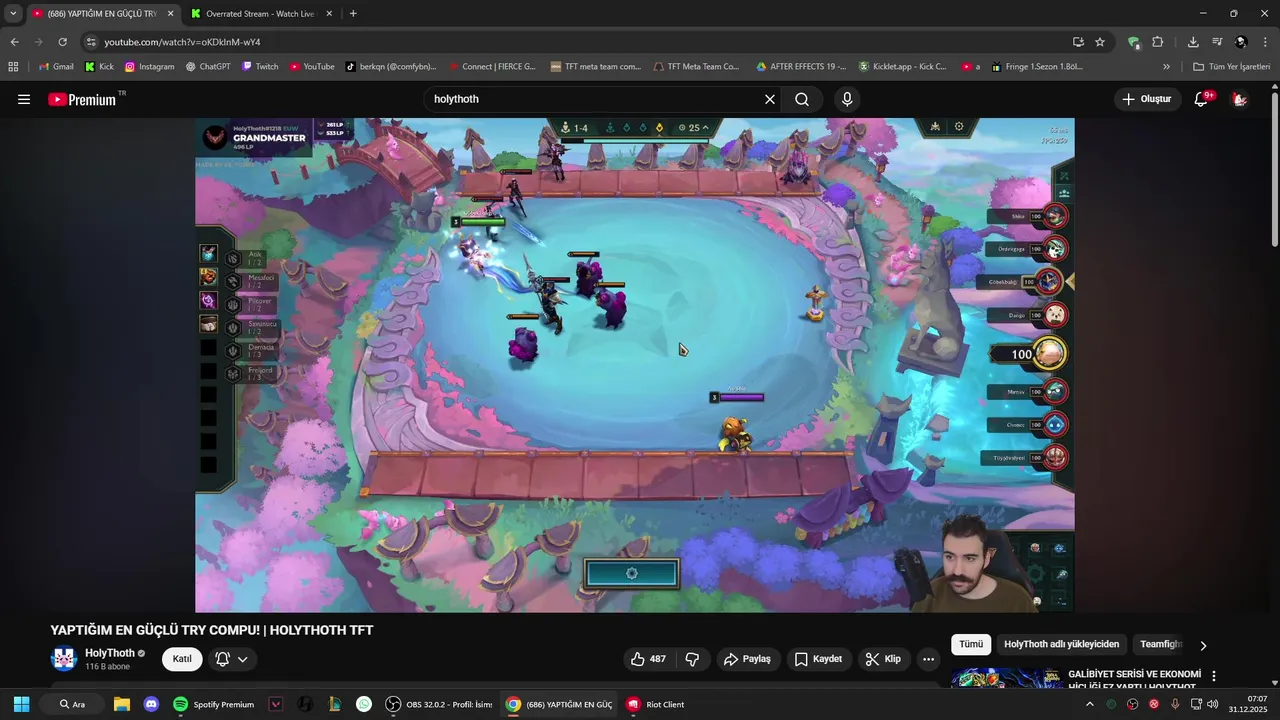Like the video with thumbs up
Viewport: 1280px width, 720px height.
click(x=648, y=659)
